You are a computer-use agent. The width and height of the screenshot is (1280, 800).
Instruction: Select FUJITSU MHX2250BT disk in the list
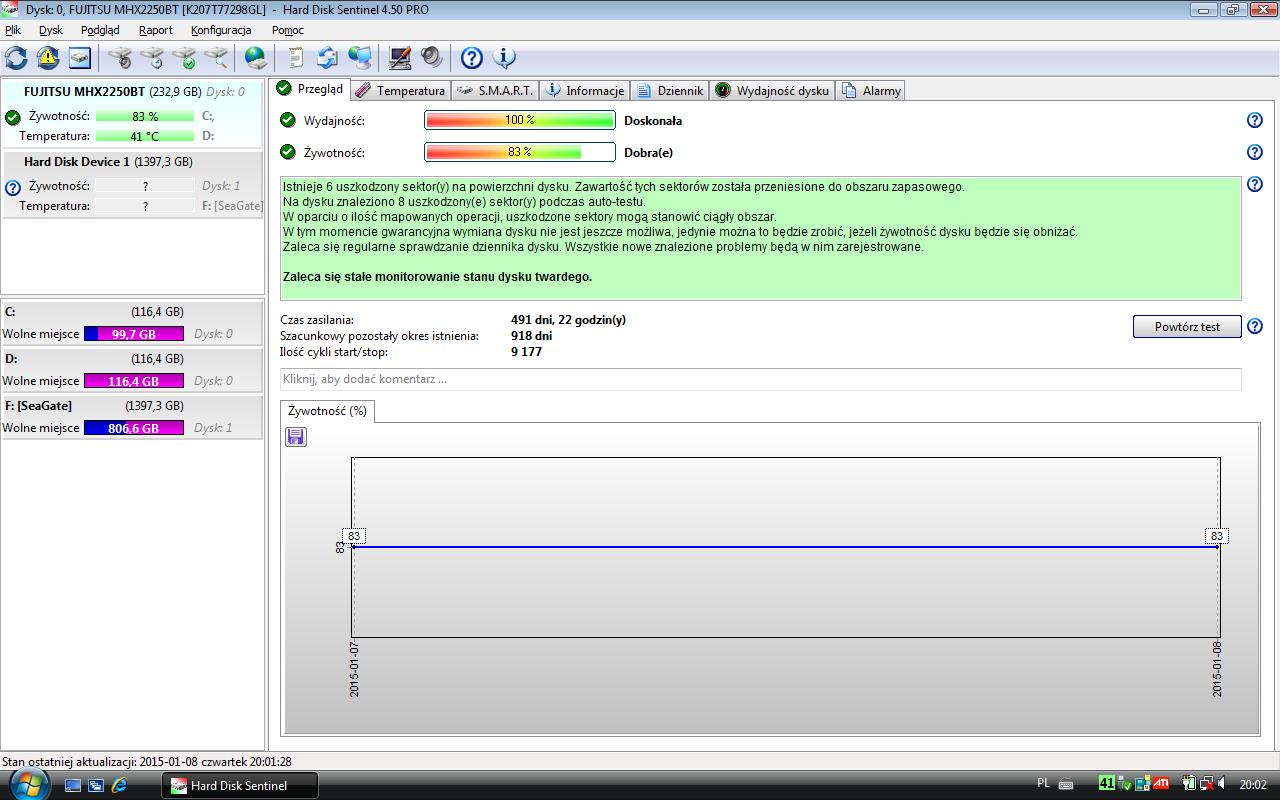point(133,113)
